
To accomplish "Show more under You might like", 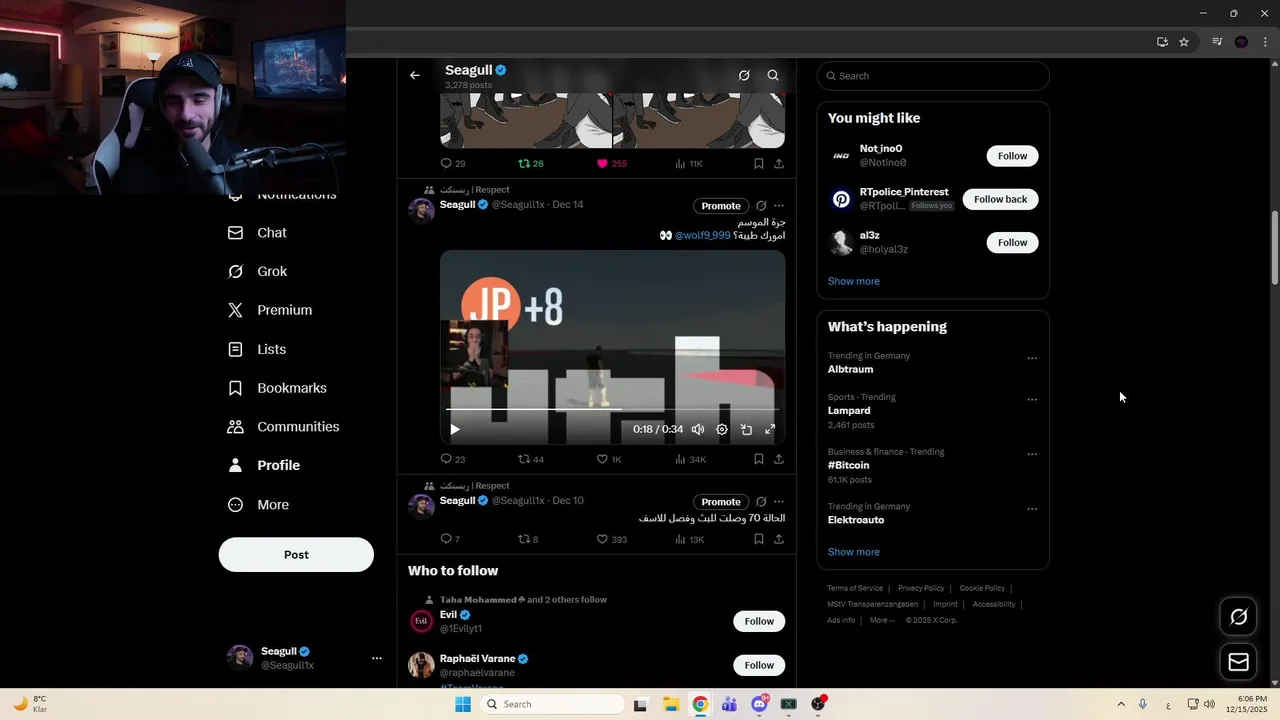I will [x=854, y=281].
